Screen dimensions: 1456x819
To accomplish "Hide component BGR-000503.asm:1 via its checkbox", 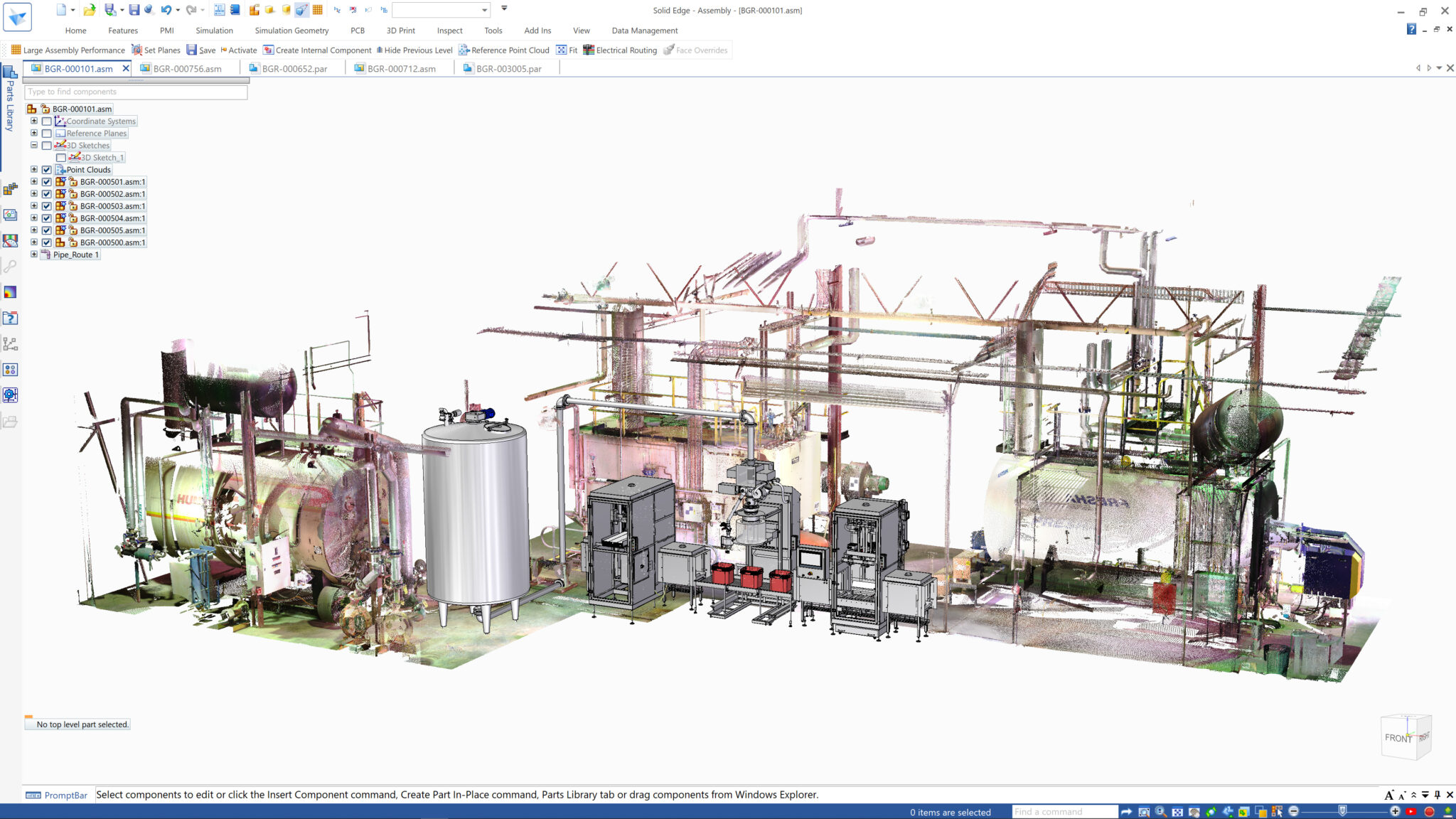I will 46,206.
